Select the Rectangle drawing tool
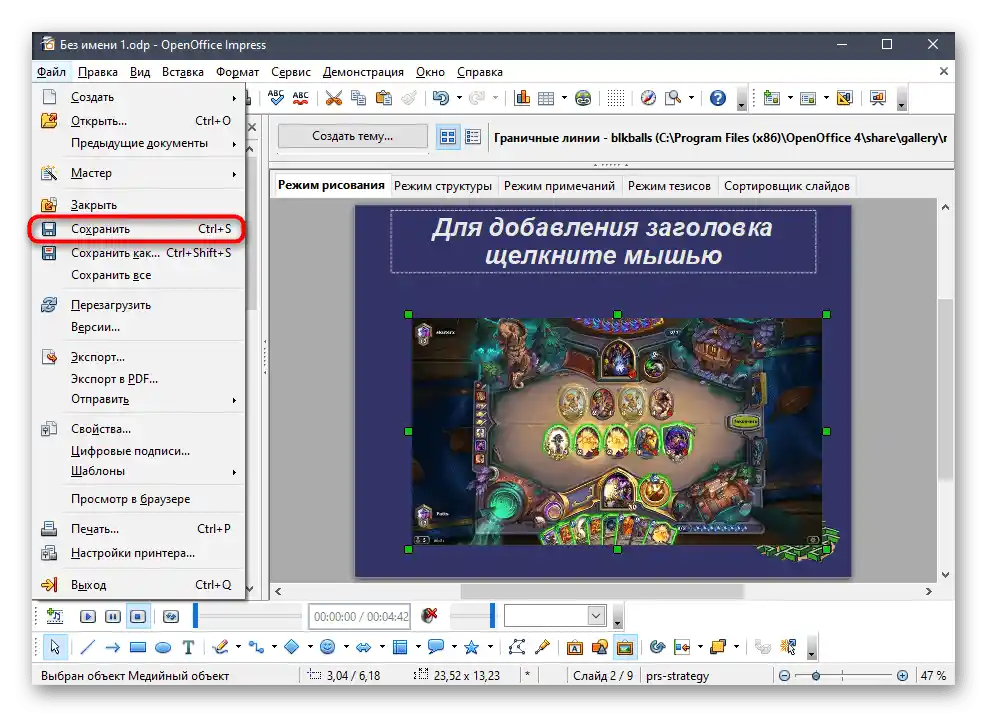Screen dimensions: 987x717 [x=138, y=647]
